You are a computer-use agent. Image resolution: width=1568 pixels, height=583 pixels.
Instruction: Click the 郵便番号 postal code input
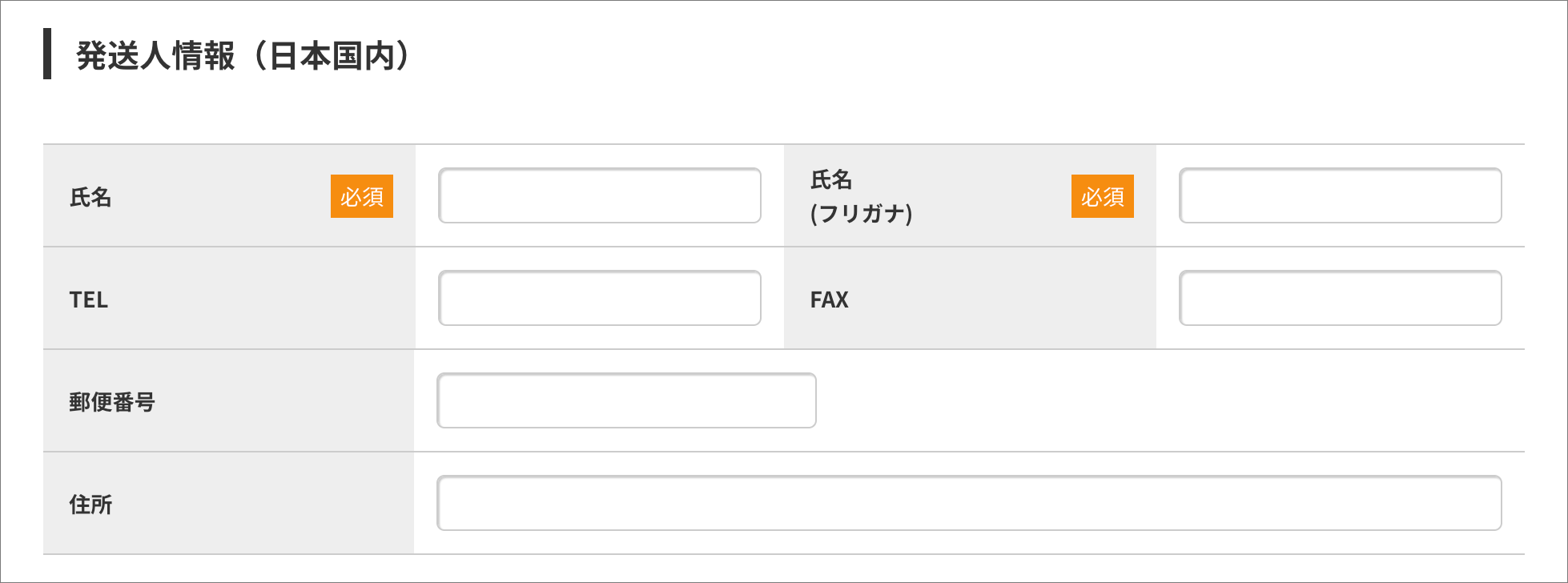625,400
